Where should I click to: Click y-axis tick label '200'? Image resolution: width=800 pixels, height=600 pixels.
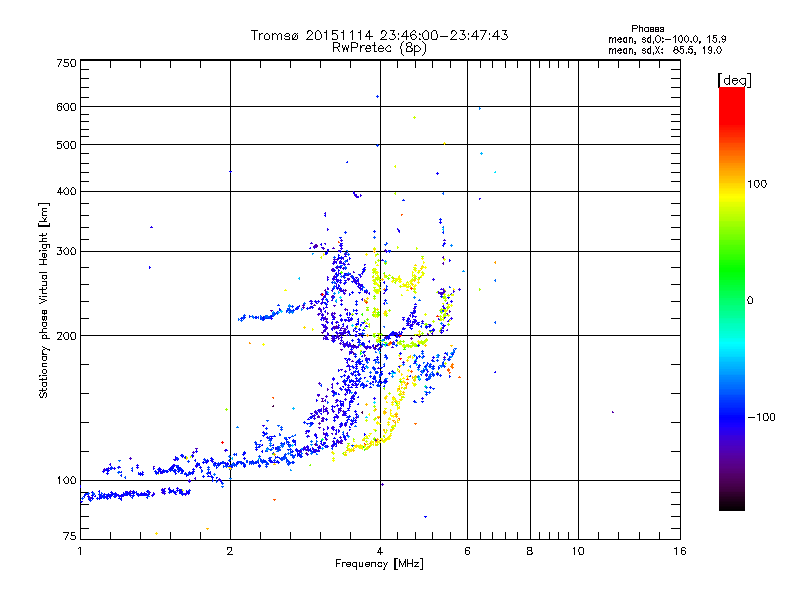(x=66, y=336)
